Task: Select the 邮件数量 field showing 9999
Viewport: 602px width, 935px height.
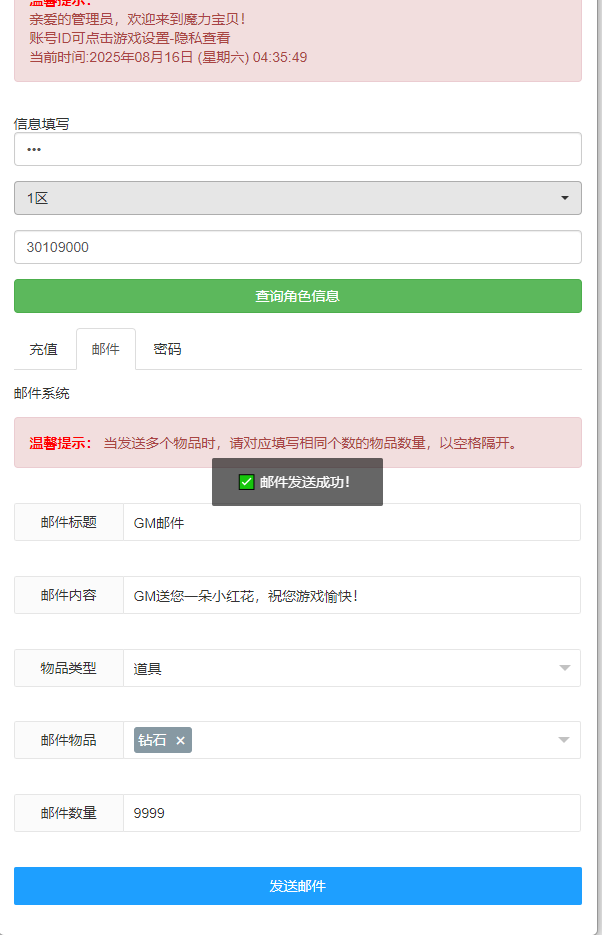Action: coord(350,813)
